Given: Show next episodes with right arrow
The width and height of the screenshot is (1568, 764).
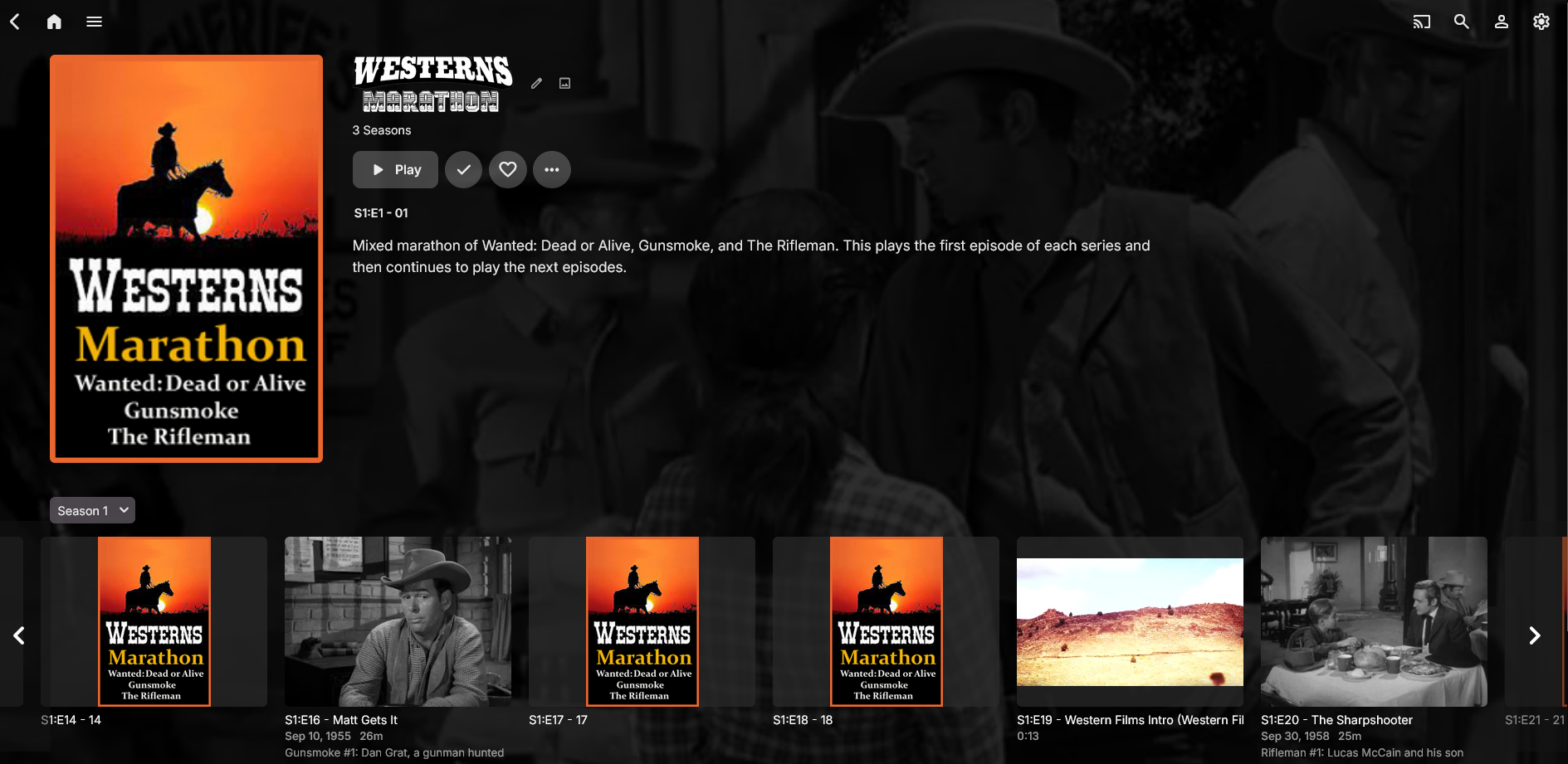Looking at the screenshot, I should (x=1535, y=635).
